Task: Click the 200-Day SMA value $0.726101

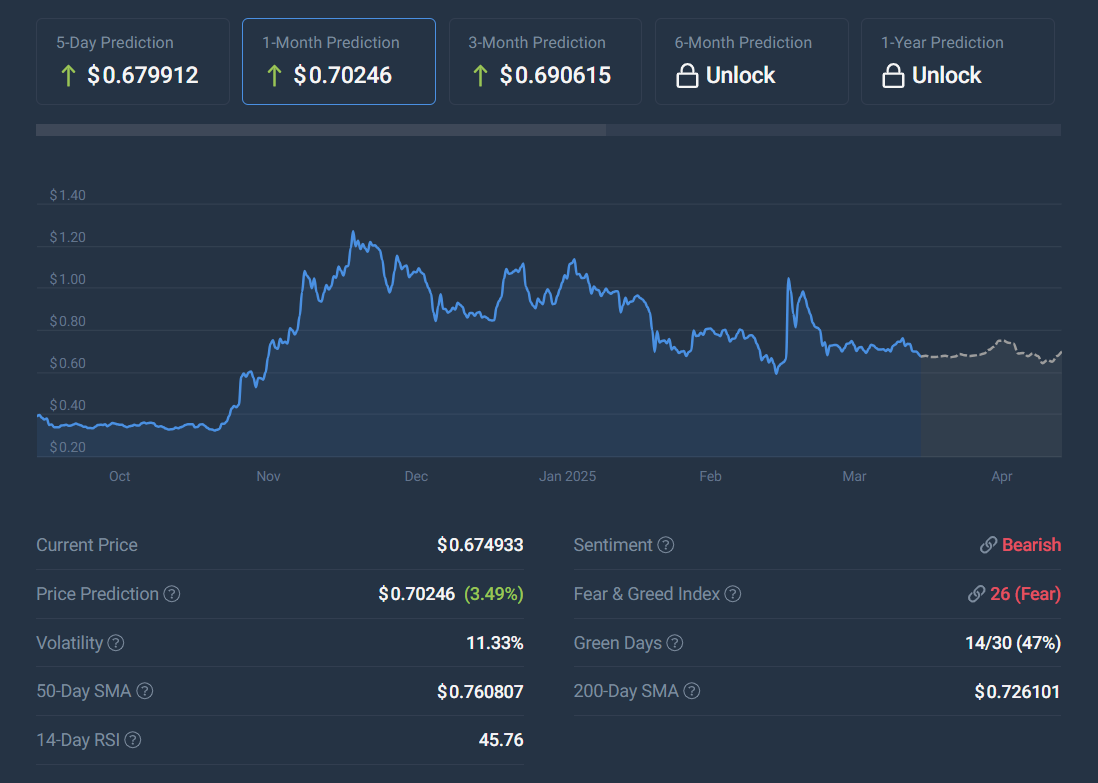Action: pyautogui.click(x=1017, y=692)
